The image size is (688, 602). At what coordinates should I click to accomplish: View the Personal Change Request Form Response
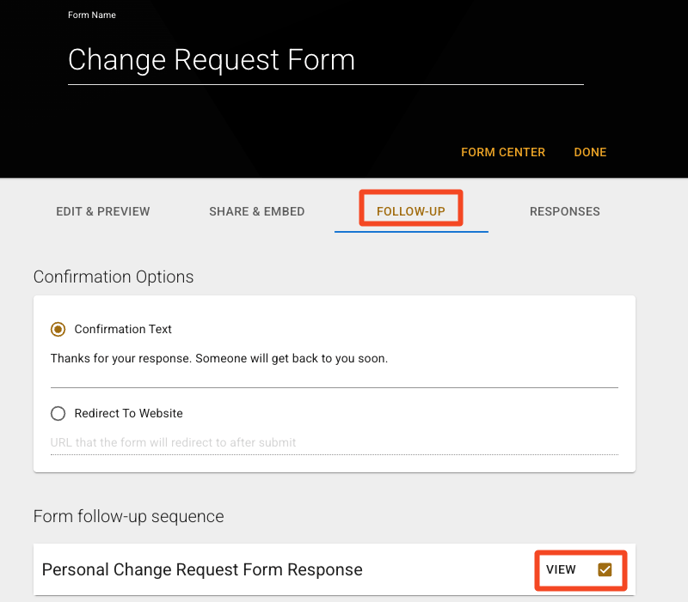561,570
